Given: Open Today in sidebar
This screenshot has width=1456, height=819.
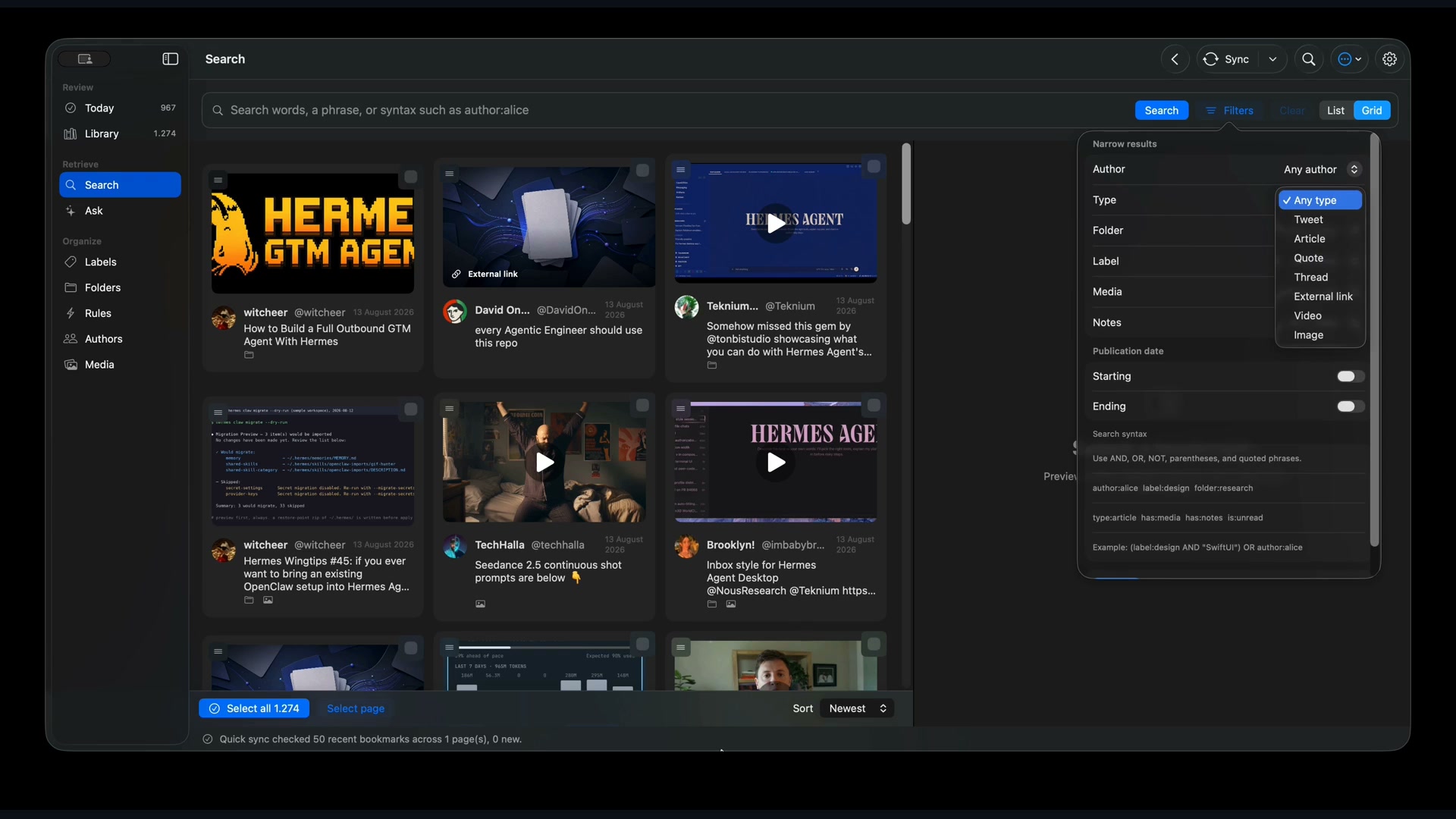Looking at the screenshot, I should [120, 108].
